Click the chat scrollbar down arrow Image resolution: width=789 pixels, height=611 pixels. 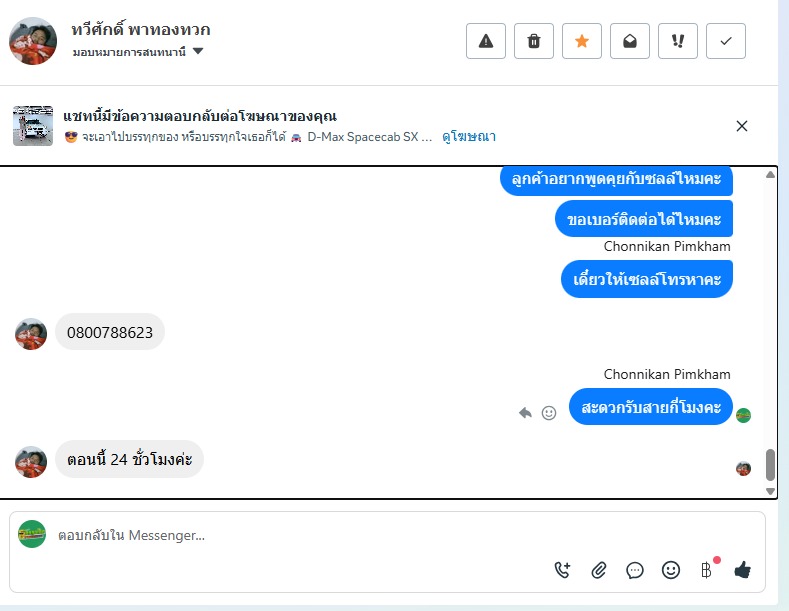tap(770, 491)
